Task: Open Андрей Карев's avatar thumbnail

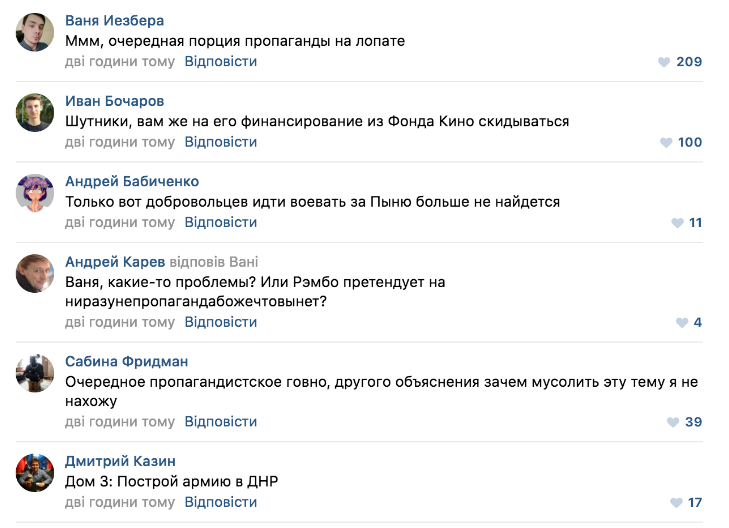Action: tap(35, 273)
